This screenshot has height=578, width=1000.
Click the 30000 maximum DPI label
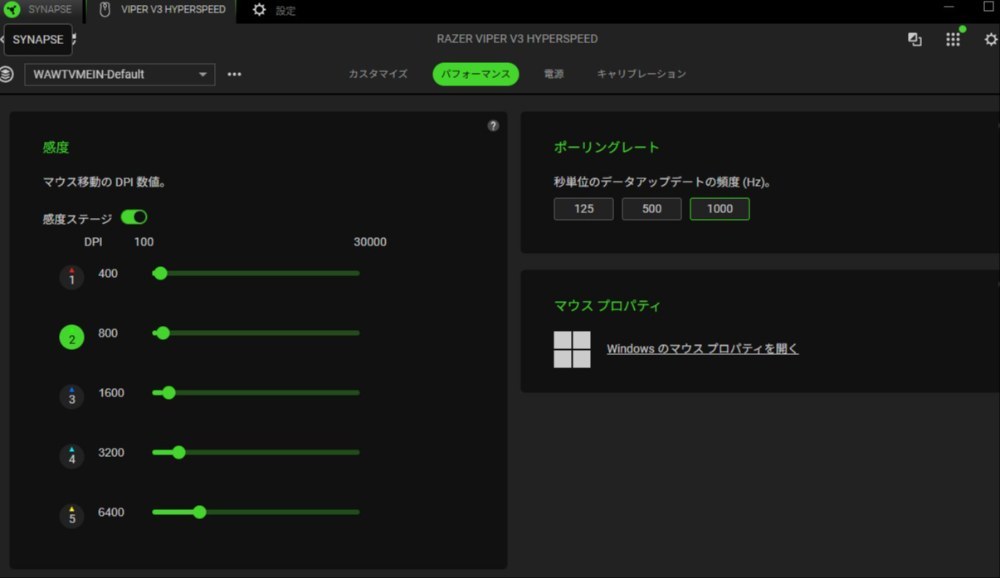tap(370, 242)
